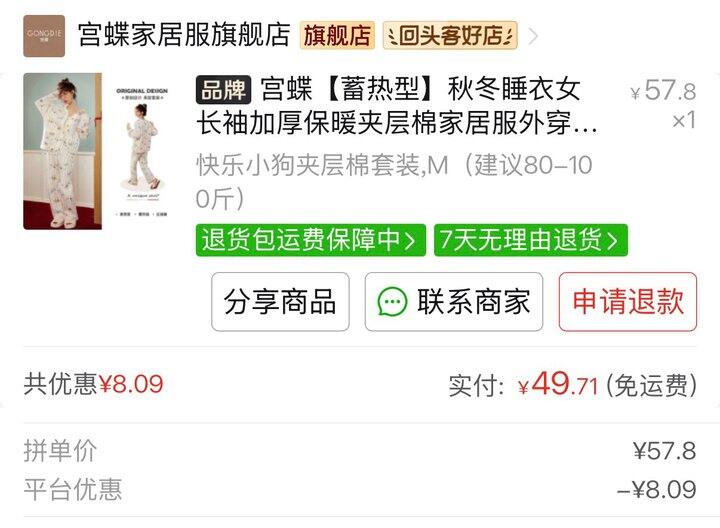Open store name 宫蝶家居服旗舰店
The width and height of the screenshot is (720, 528).
pos(184,35)
